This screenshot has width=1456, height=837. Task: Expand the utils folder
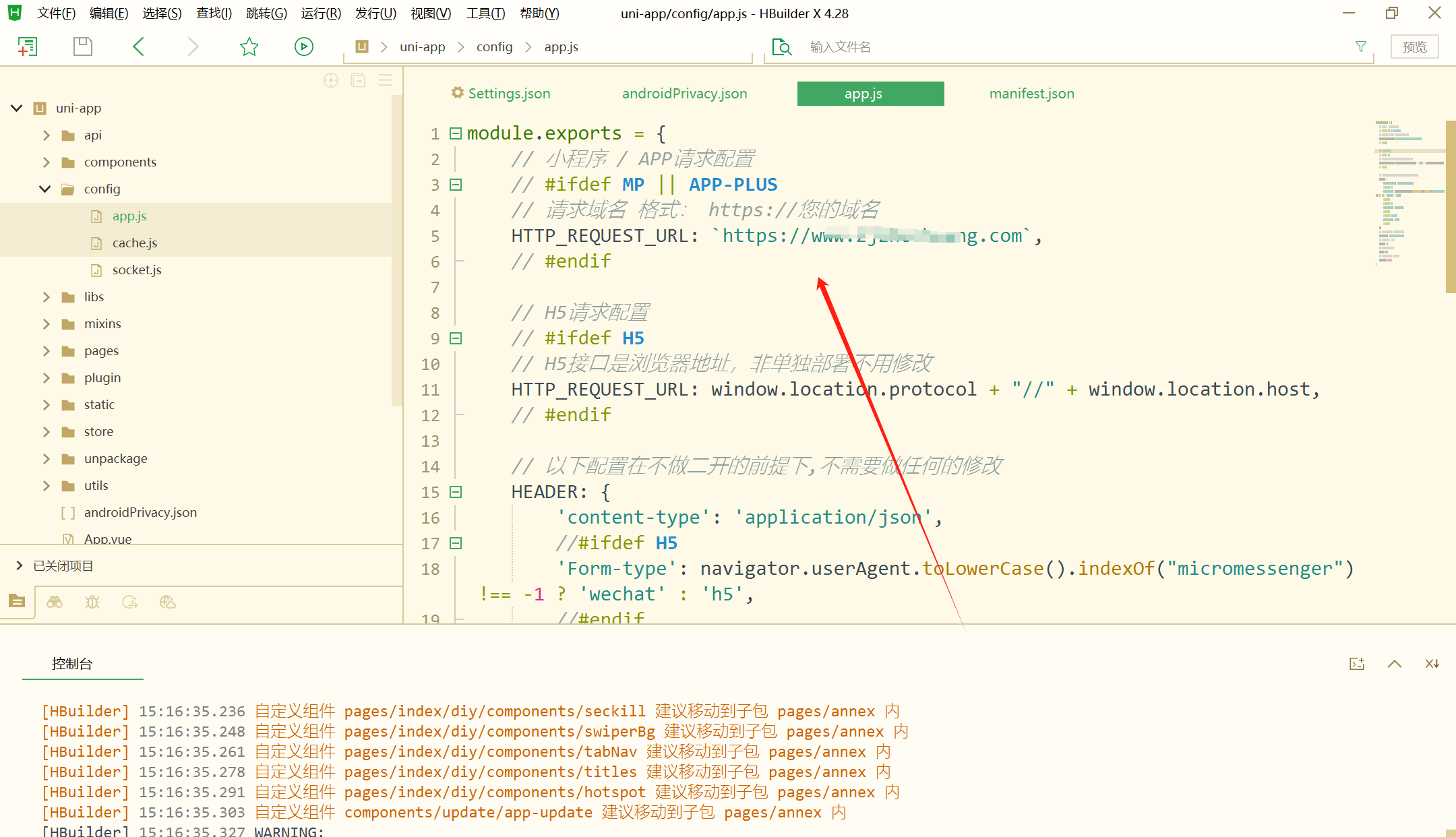pos(46,485)
